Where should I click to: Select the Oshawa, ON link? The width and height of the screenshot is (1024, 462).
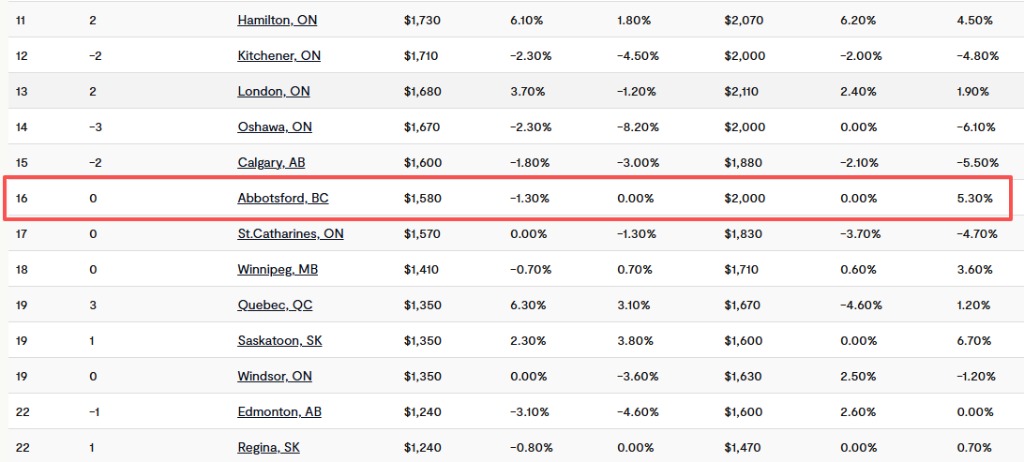(275, 127)
